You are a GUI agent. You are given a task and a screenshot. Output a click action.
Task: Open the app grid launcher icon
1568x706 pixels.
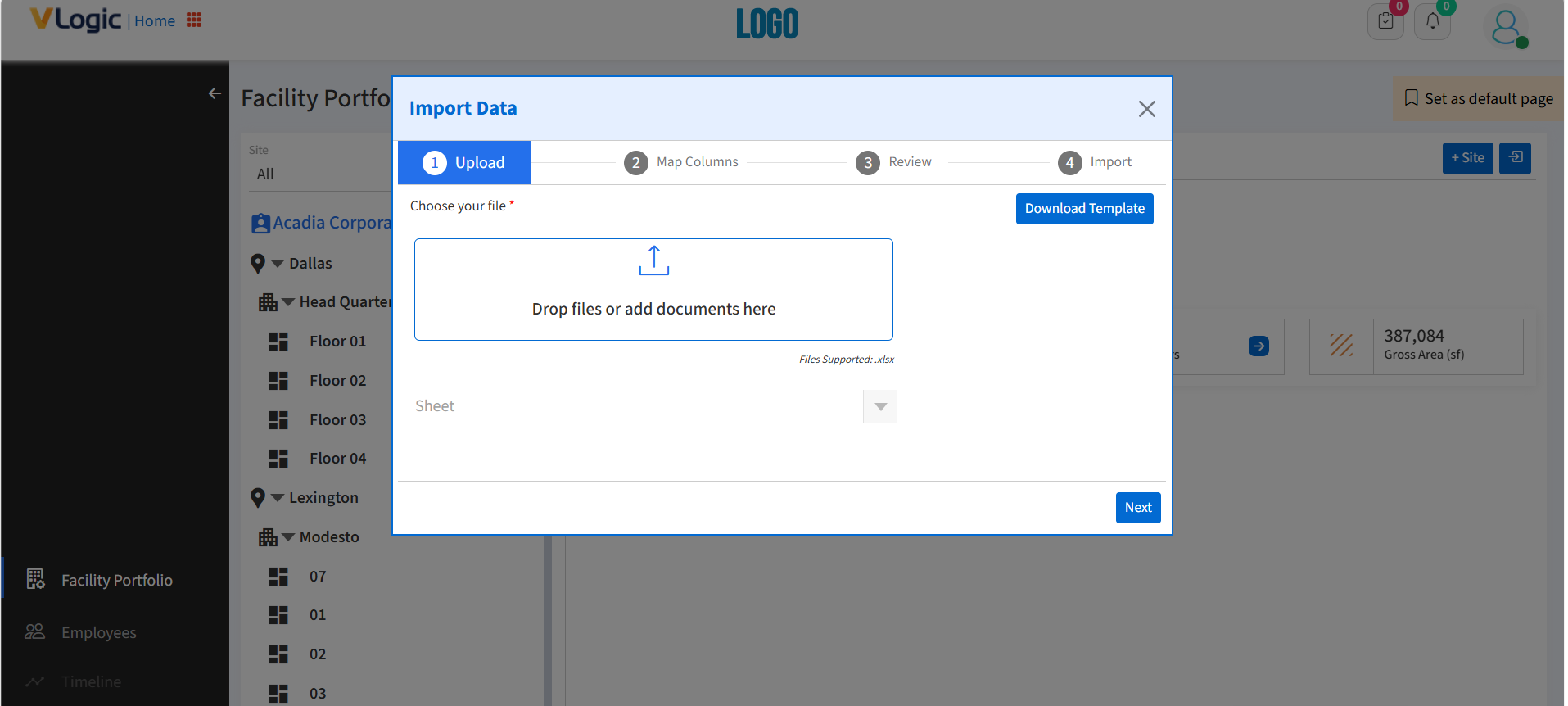194,20
